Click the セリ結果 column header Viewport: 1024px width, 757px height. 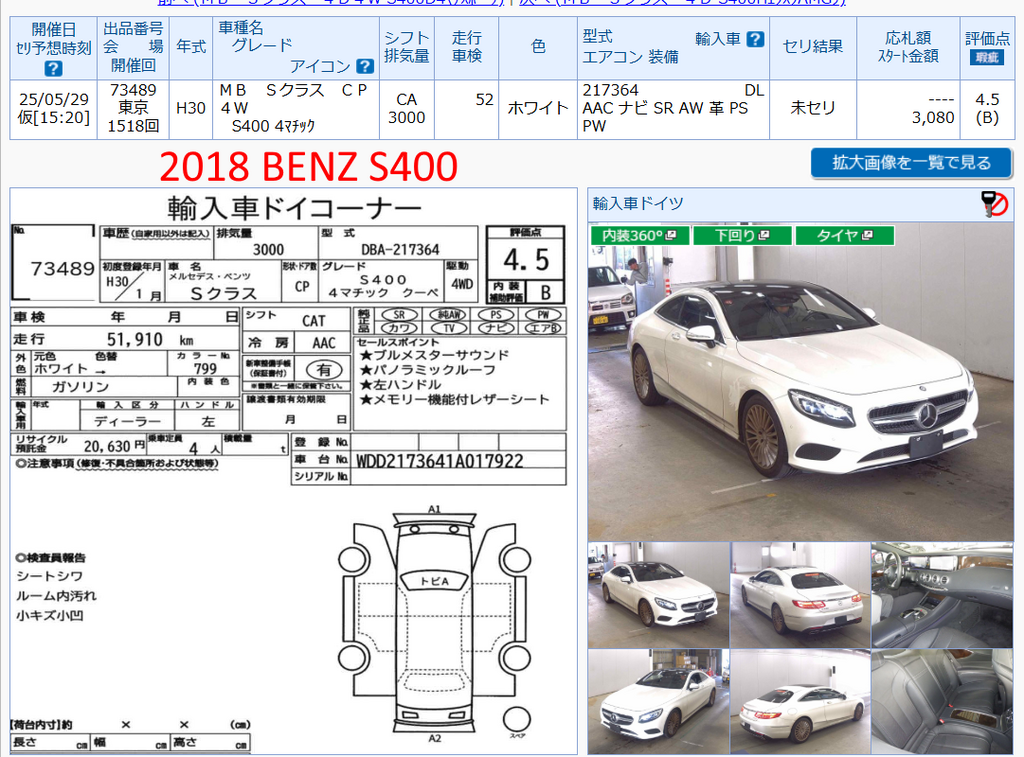pyautogui.click(x=813, y=47)
